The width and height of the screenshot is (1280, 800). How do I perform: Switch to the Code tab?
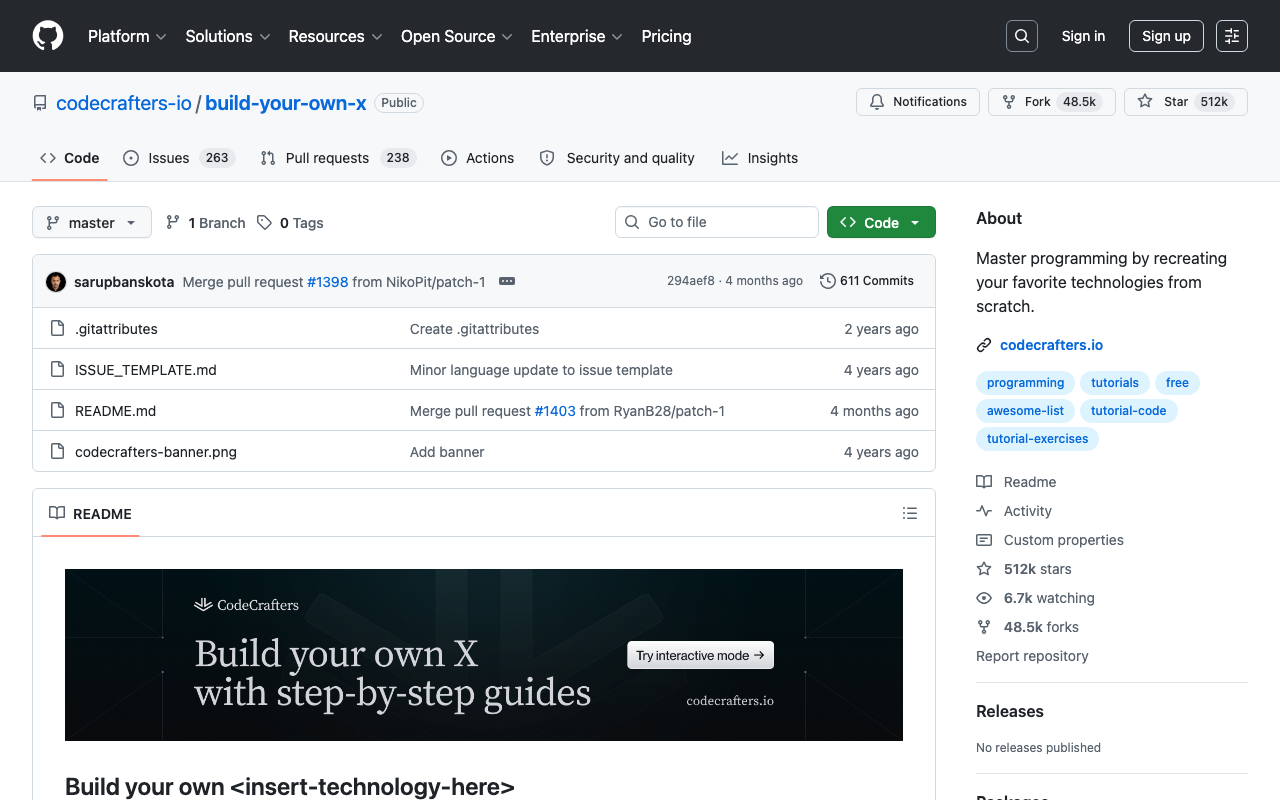[70, 158]
